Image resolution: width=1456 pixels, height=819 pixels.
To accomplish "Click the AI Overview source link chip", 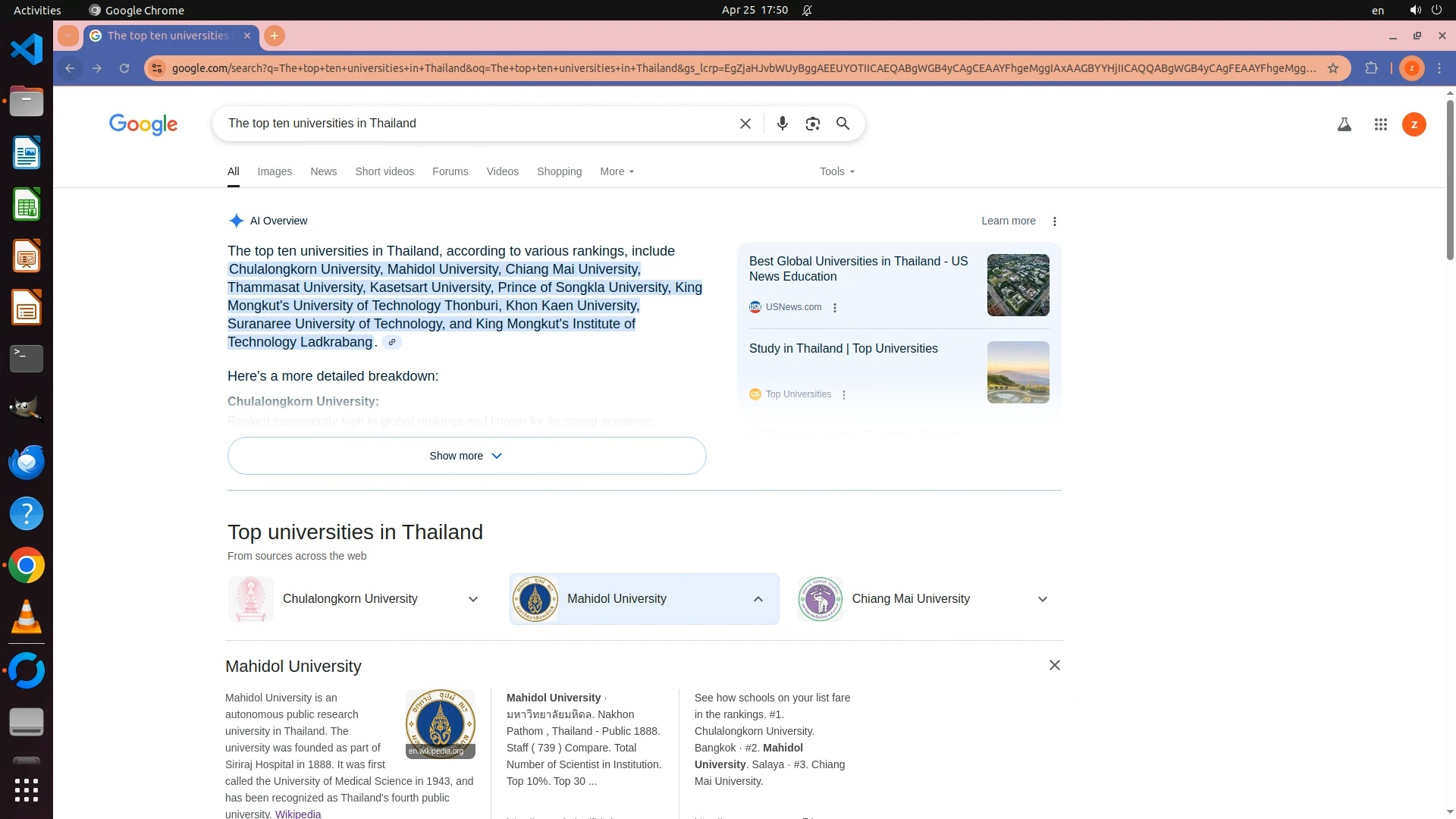I will click(391, 342).
